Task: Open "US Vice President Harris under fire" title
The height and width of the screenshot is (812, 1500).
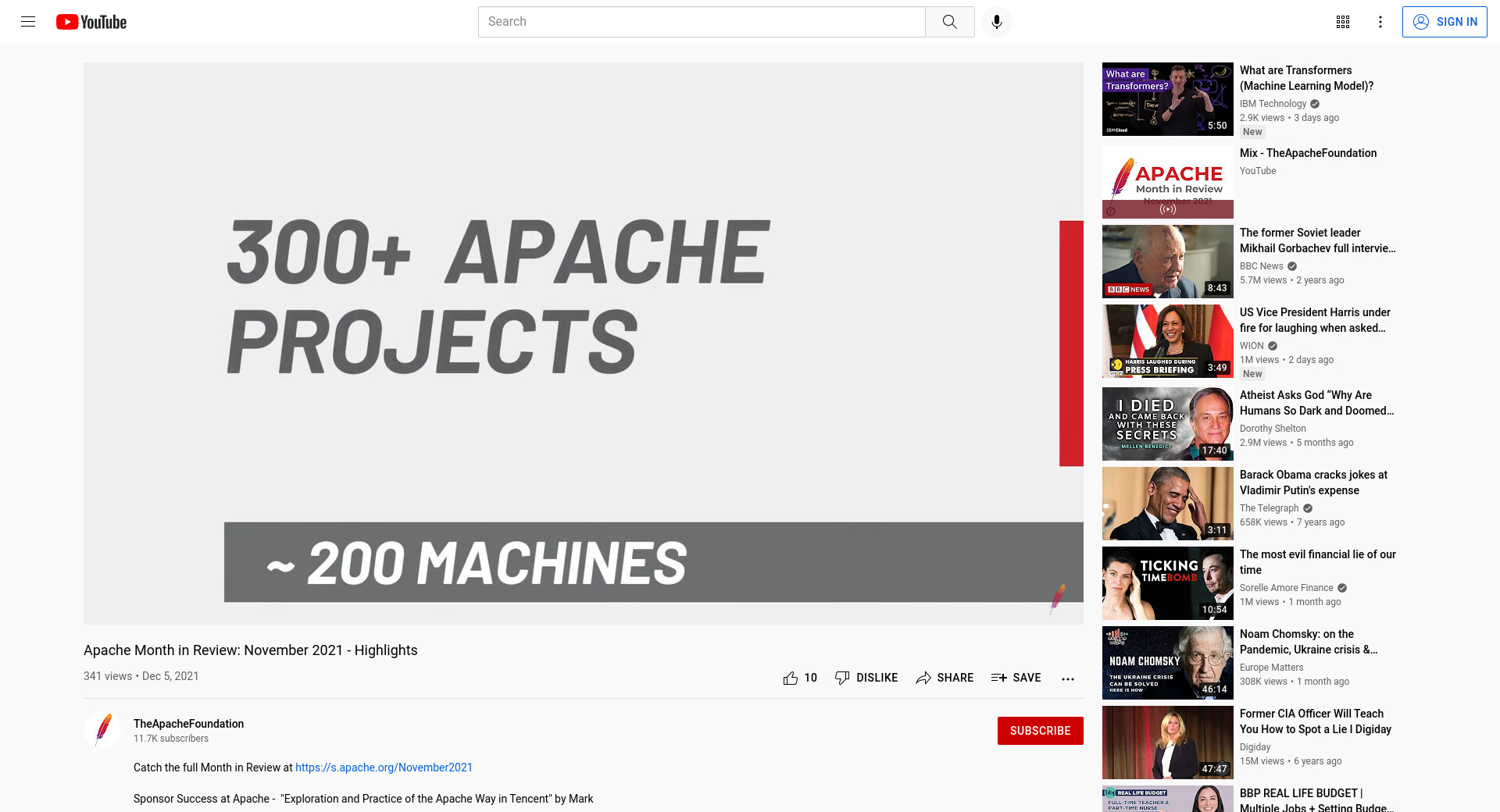Action: tap(1315, 320)
